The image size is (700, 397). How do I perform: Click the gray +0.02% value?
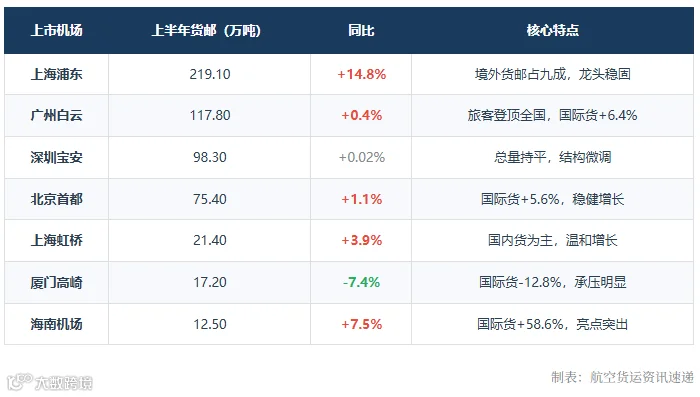(x=362, y=157)
